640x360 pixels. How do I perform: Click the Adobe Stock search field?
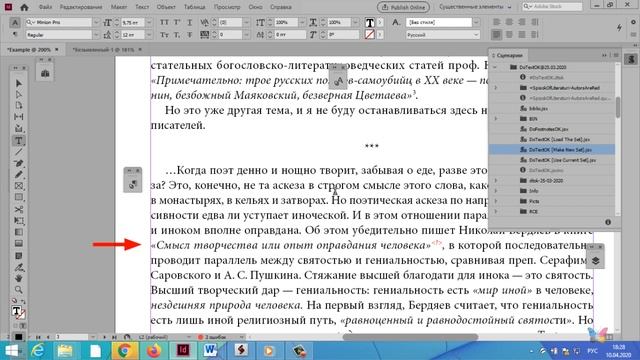coord(552,7)
